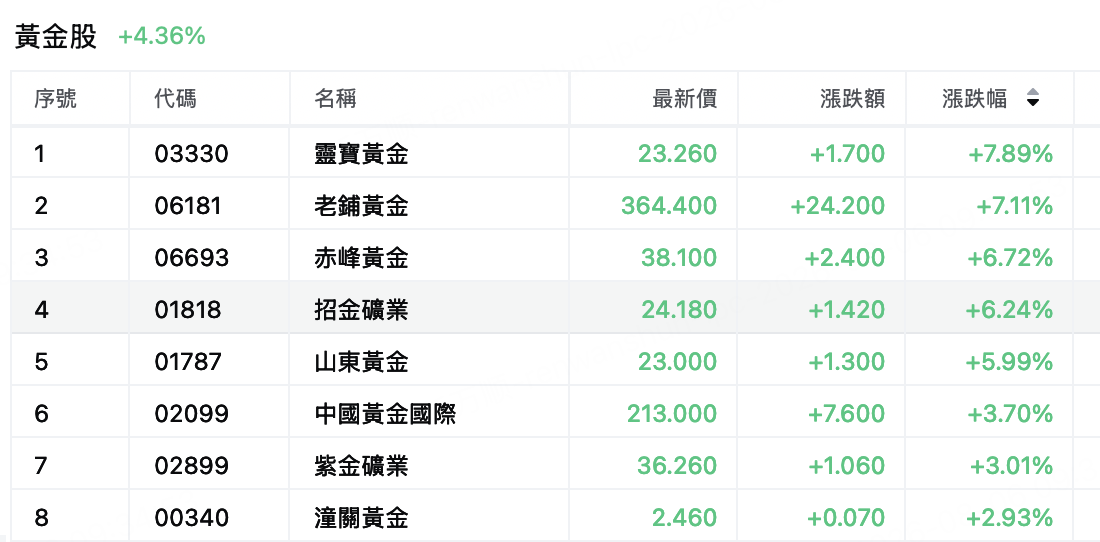Open the 招金礦業 highlighted row
Image resolution: width=1100 pixels, height=542 pixels.
point(543,309)
